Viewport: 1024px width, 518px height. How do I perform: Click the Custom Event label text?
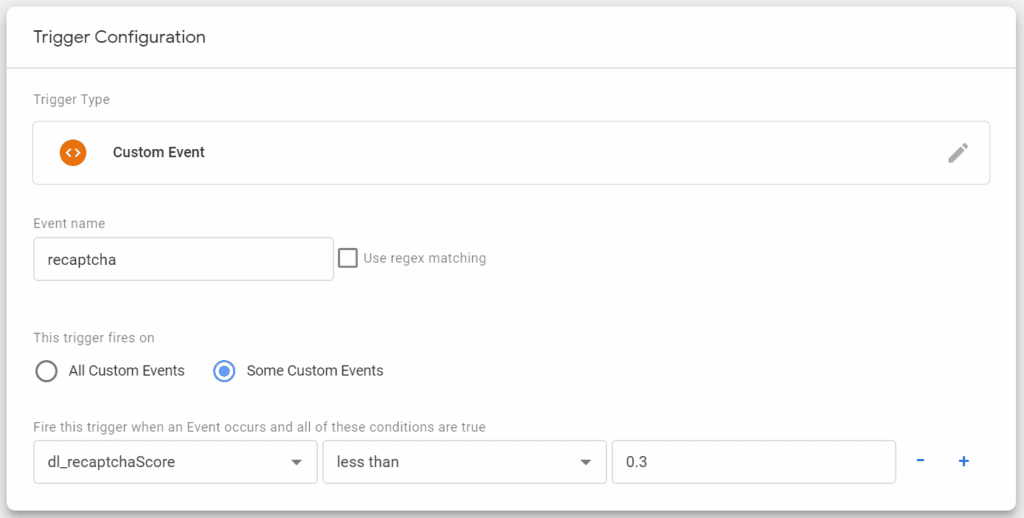pyautogui.click(x=159, y=152)
